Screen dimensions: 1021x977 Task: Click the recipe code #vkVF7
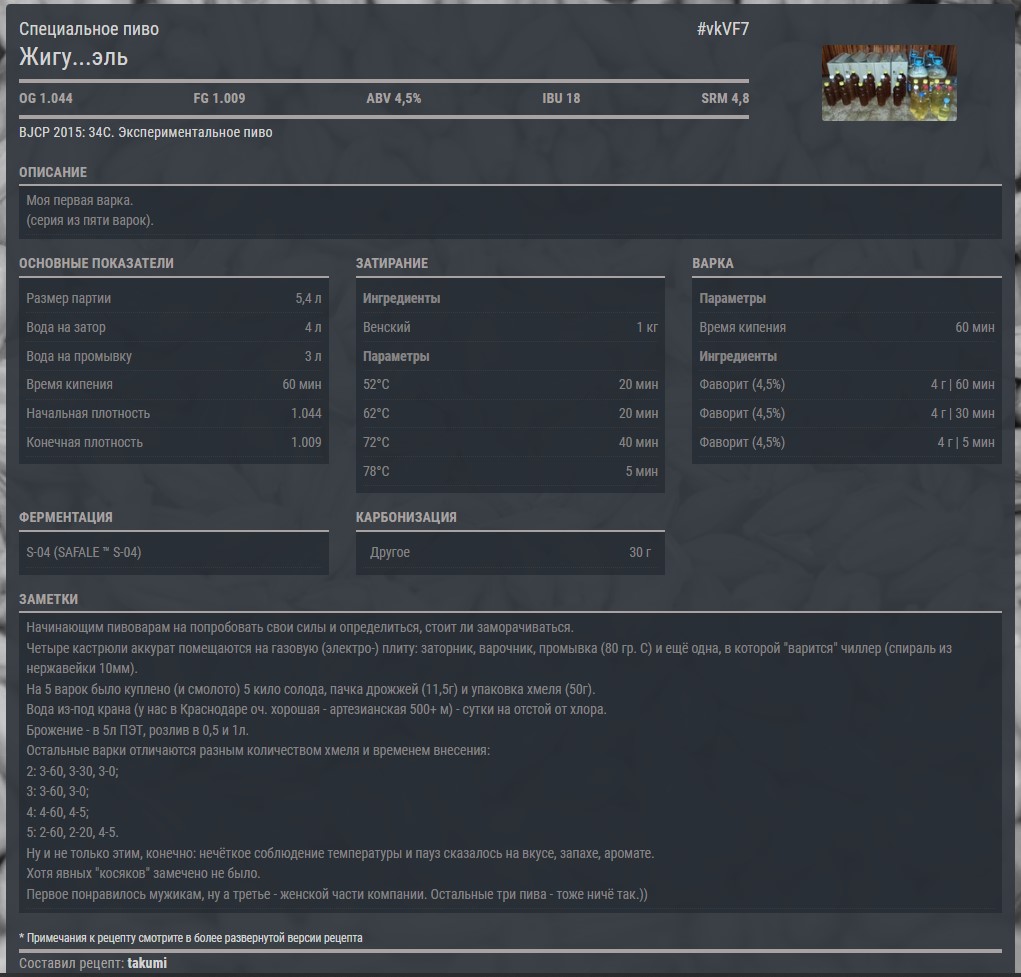[x=723, y=29]
